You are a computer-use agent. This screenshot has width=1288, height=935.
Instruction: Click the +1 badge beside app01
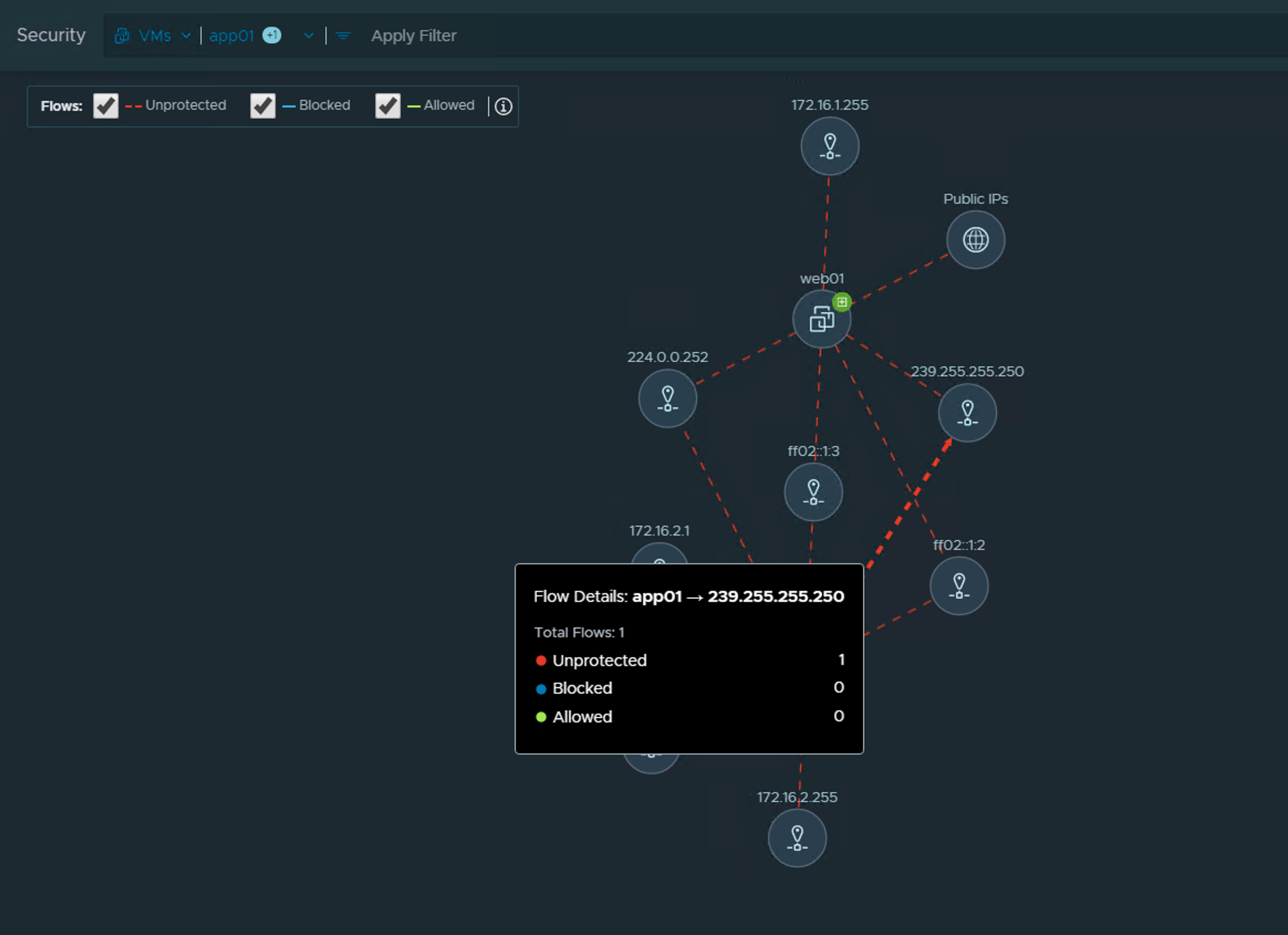pyautogui.click(x=272, y=35)
